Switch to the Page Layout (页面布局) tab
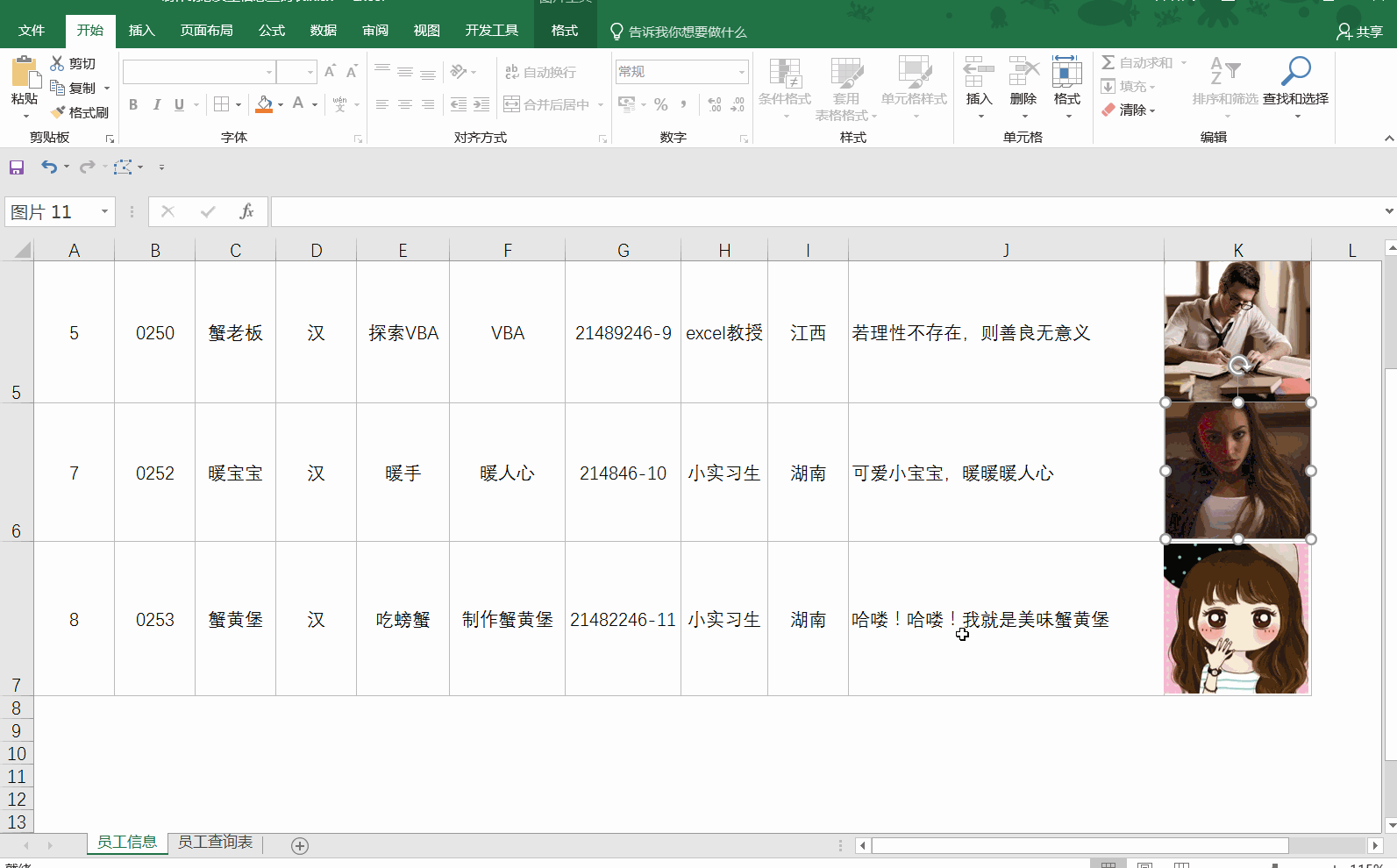Viewport: 1397px width, 868px height. pos(207,31)
